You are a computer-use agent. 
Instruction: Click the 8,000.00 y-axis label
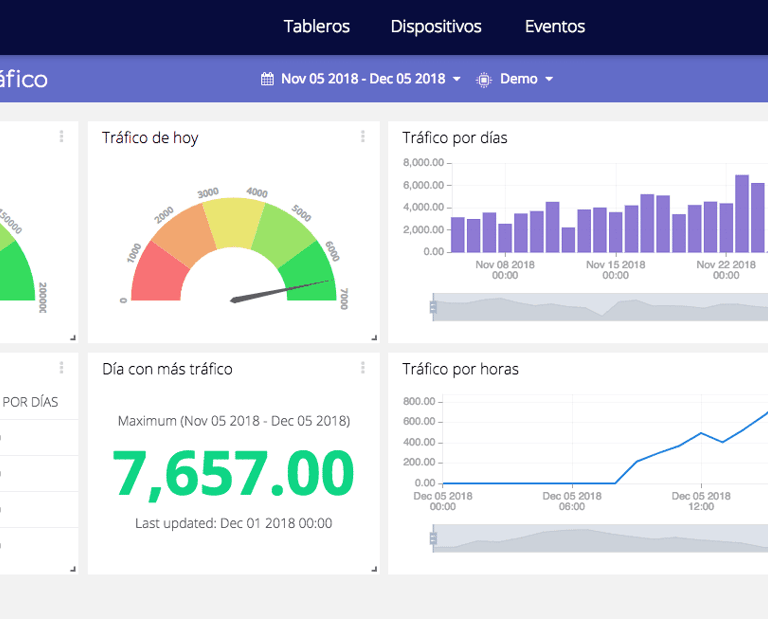click(423, 163)
